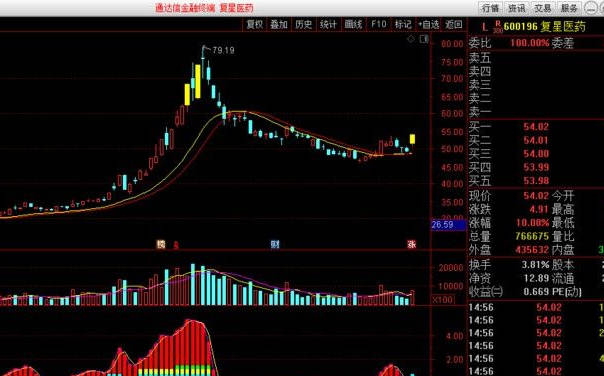Viewport: 604px width, 376px height.
Task: Click the red S marker below the chart
Action: (176, 245)
